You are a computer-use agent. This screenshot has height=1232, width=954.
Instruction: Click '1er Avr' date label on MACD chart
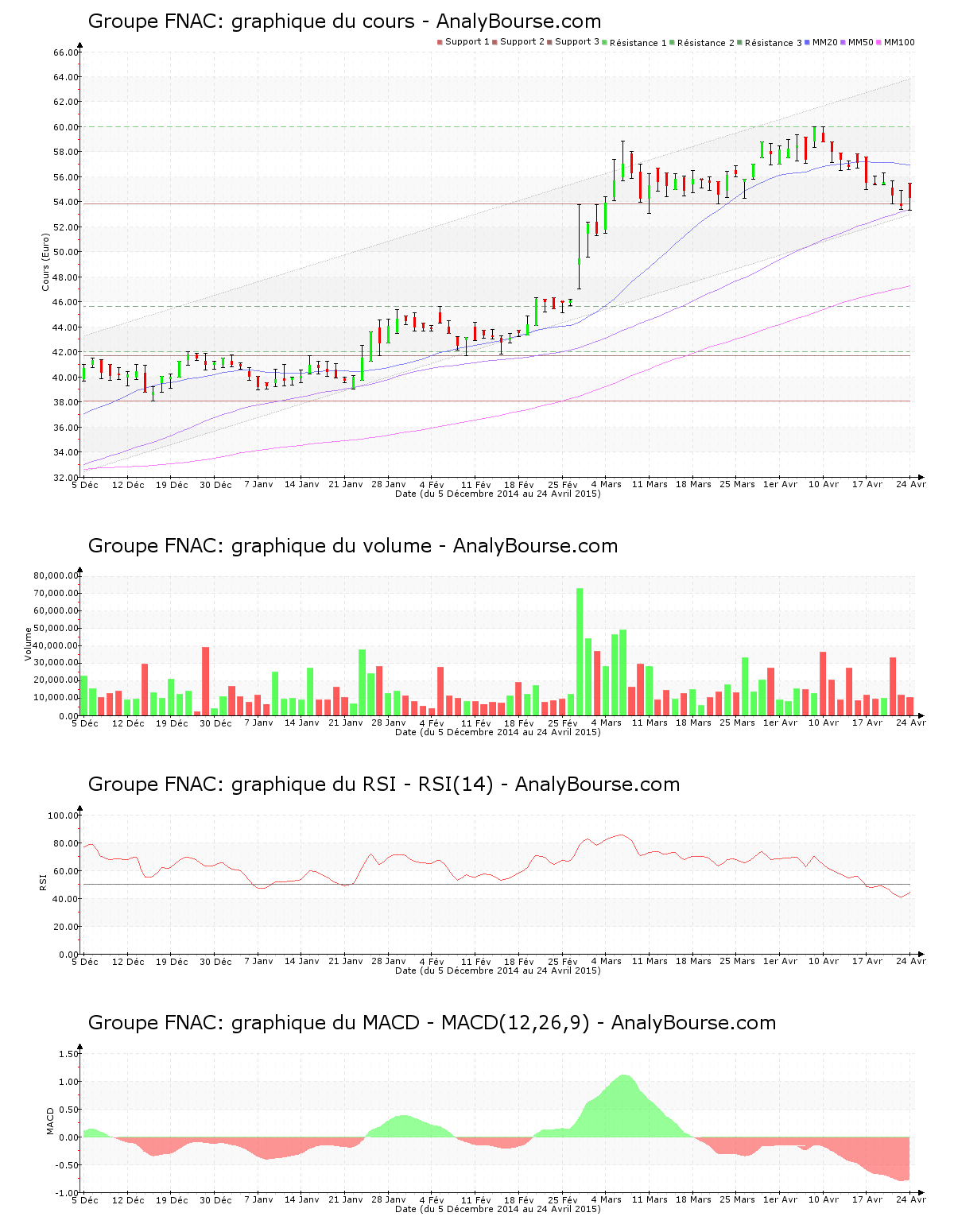point(780,1200)
